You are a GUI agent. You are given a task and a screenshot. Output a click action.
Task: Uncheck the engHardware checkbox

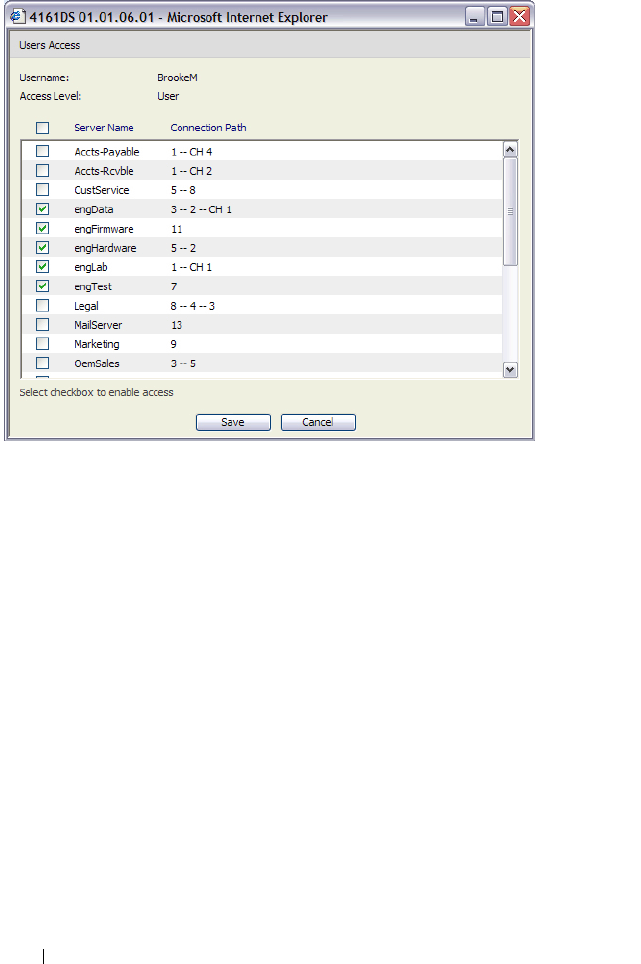tap(42, 248)
